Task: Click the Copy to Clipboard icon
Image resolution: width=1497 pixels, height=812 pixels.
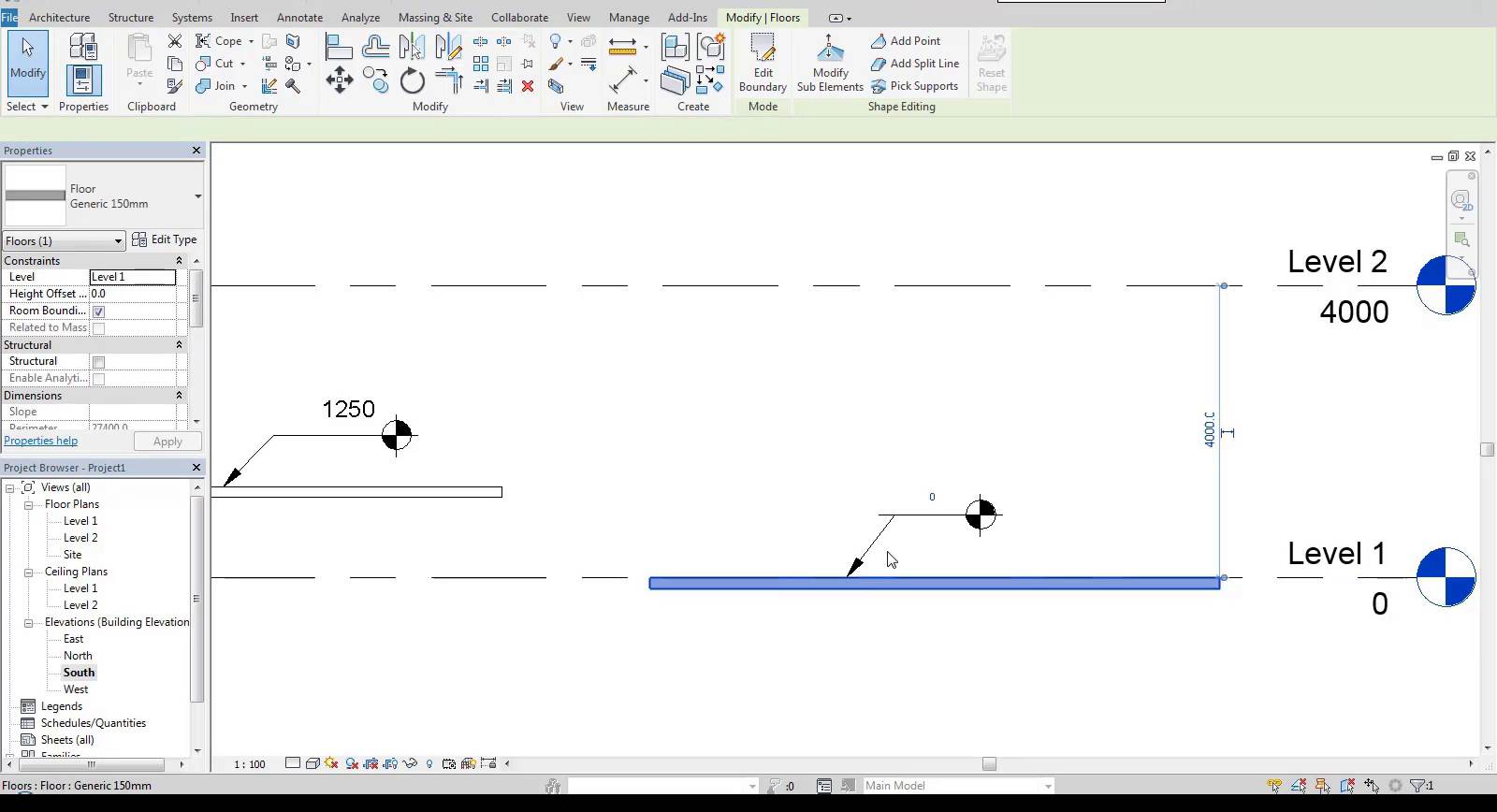Action: tap(175, 64)
